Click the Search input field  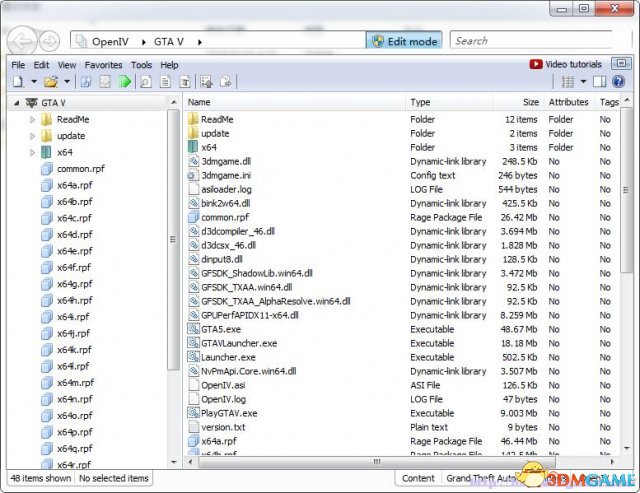(531, 41)
